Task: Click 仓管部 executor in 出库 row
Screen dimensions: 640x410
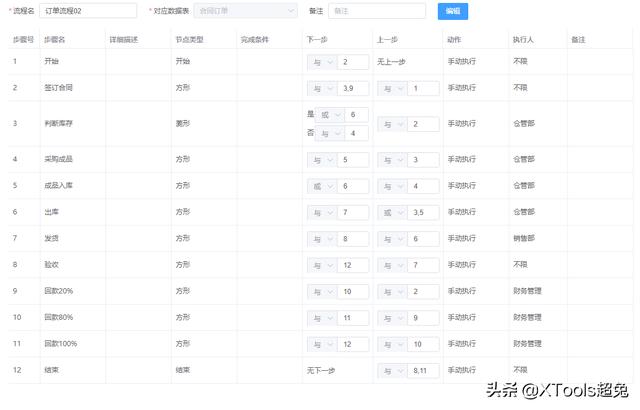Action: 524,212
